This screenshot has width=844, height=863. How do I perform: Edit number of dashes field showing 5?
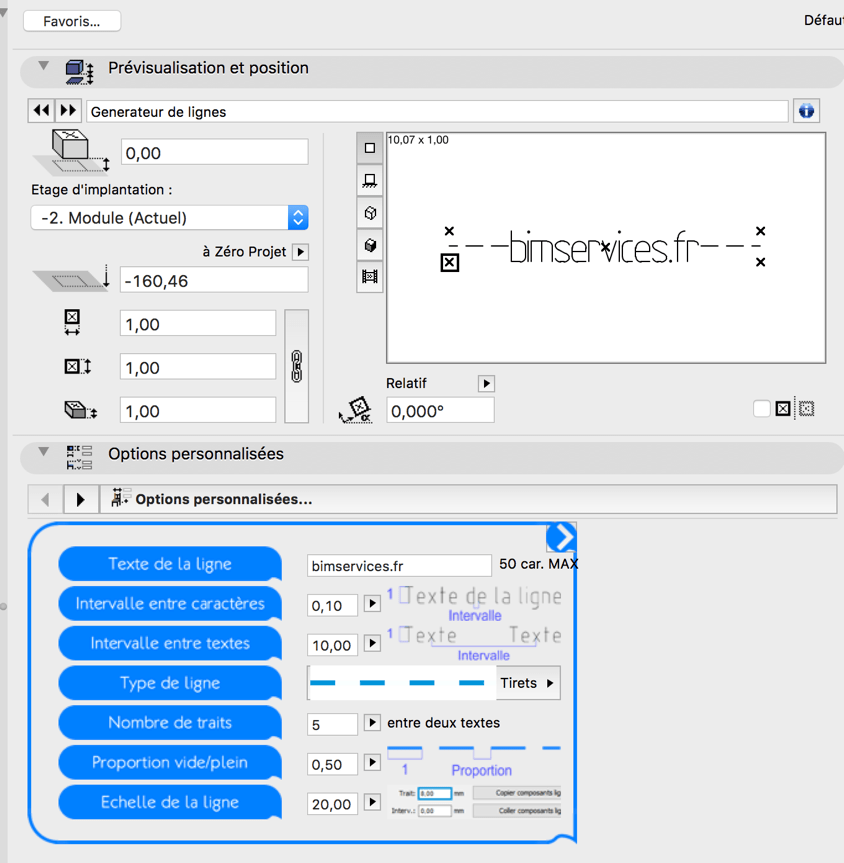pyautogui.click(x=333, y=724)
